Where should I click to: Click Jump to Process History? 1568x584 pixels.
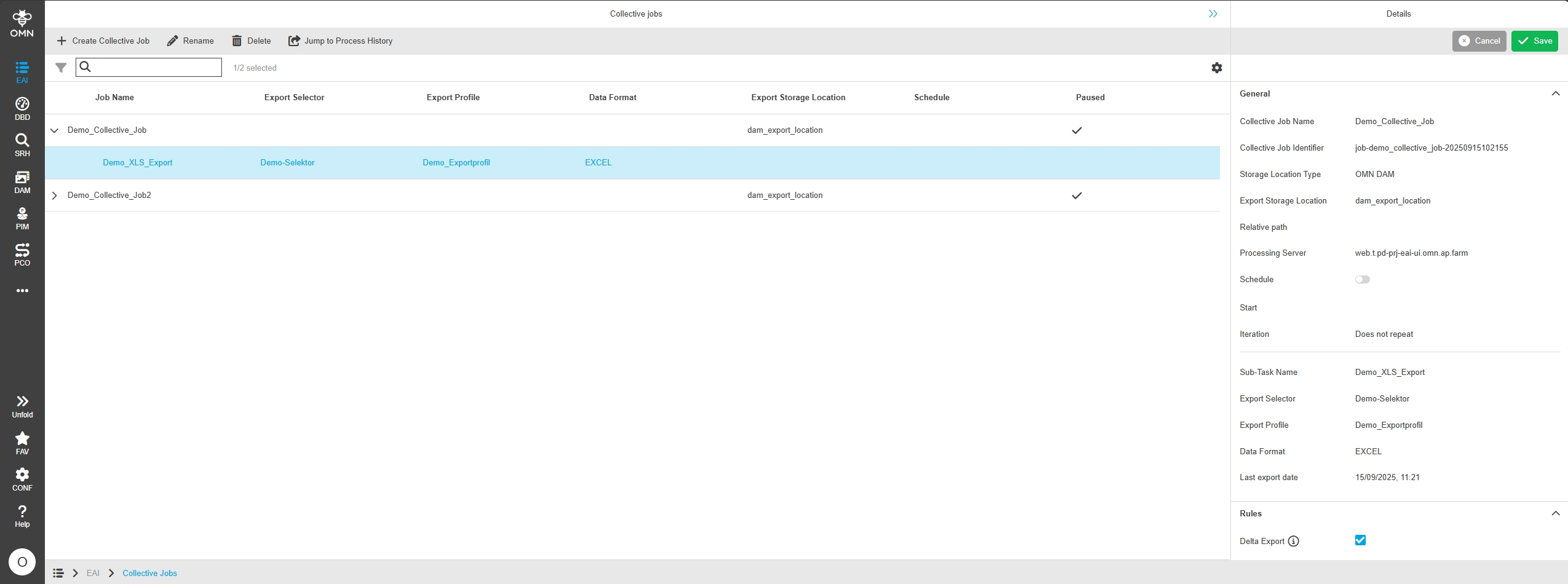[x=340, y=41]
